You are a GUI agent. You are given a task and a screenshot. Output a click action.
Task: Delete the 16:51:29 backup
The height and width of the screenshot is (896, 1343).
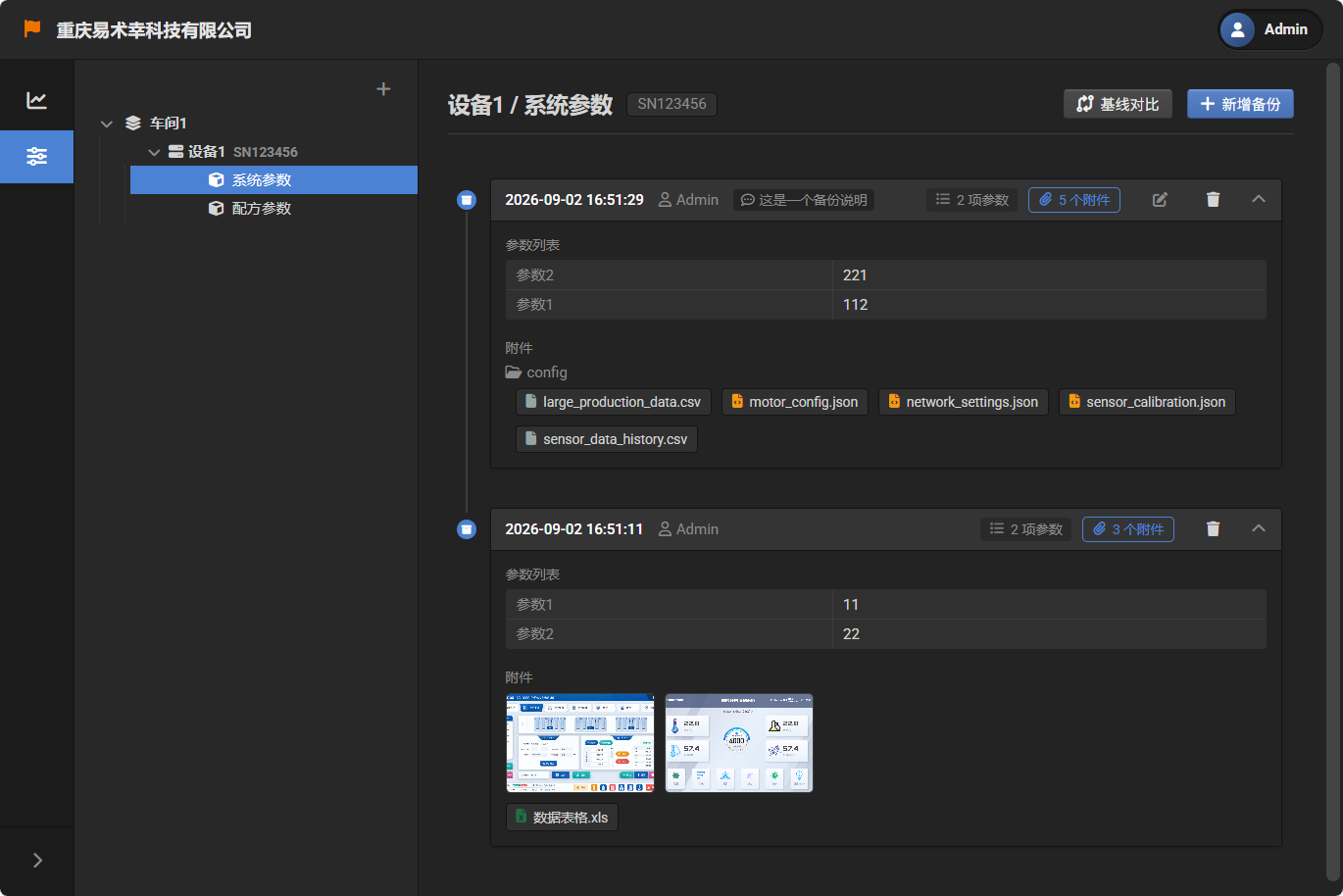(x=1213, y=200)
